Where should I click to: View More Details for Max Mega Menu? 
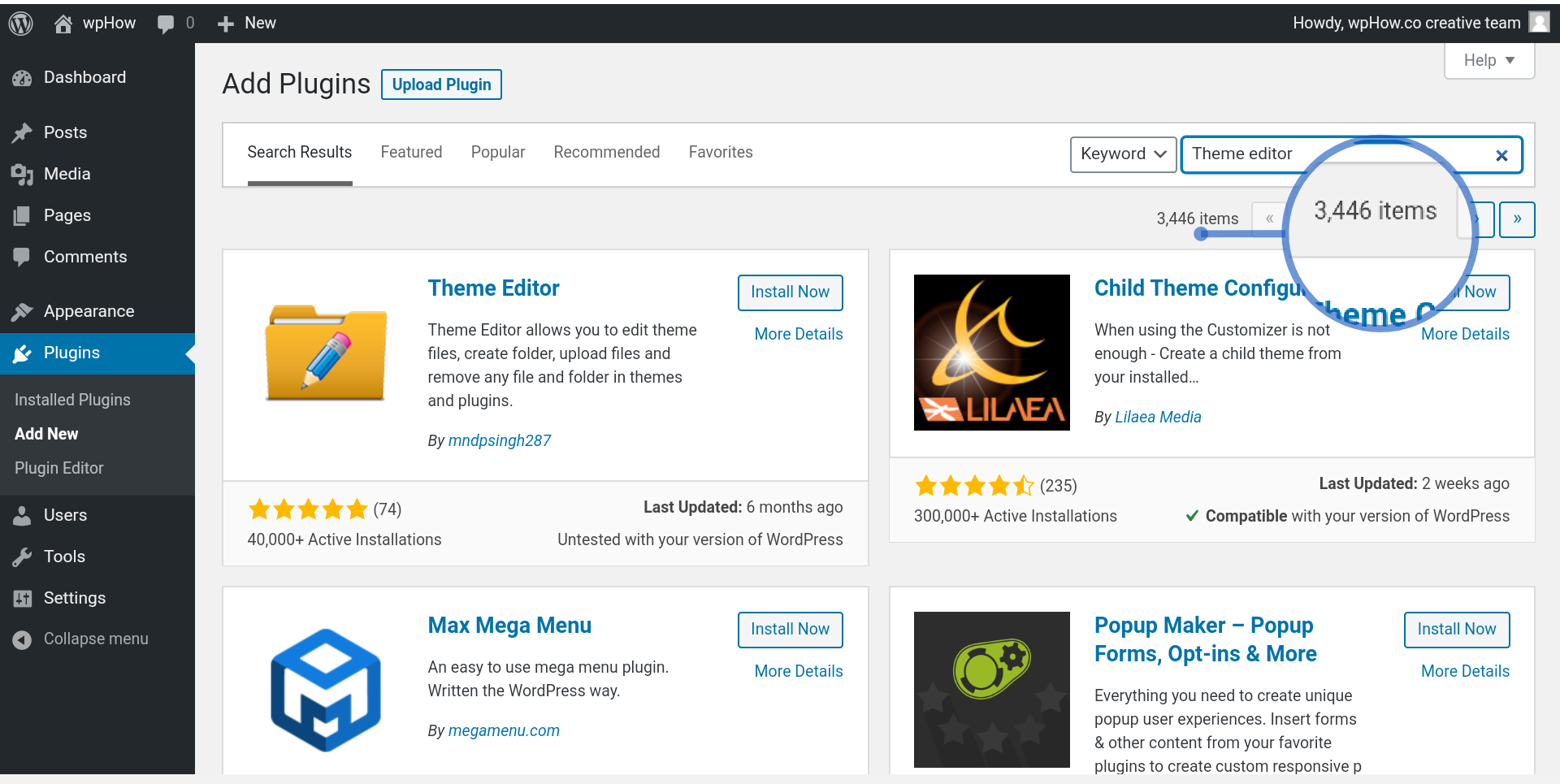click(799, 671)
